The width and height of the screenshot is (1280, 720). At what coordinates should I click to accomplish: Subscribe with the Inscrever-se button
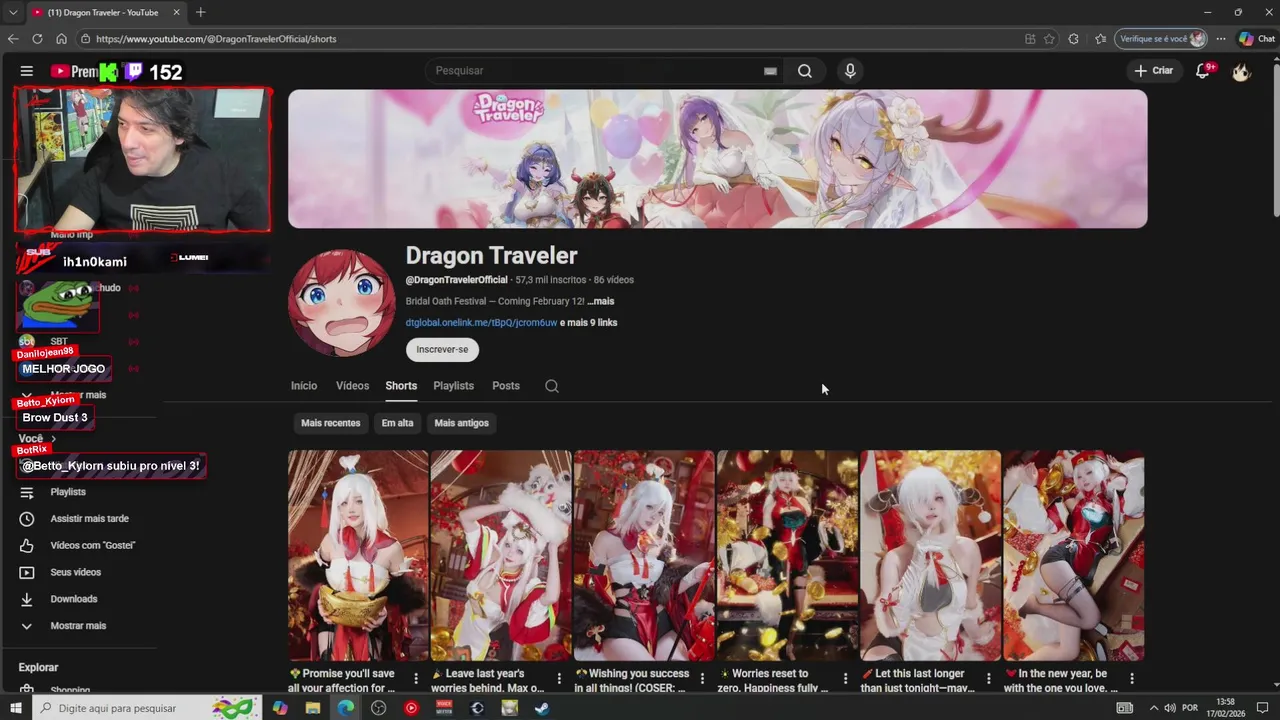(442, 349)
